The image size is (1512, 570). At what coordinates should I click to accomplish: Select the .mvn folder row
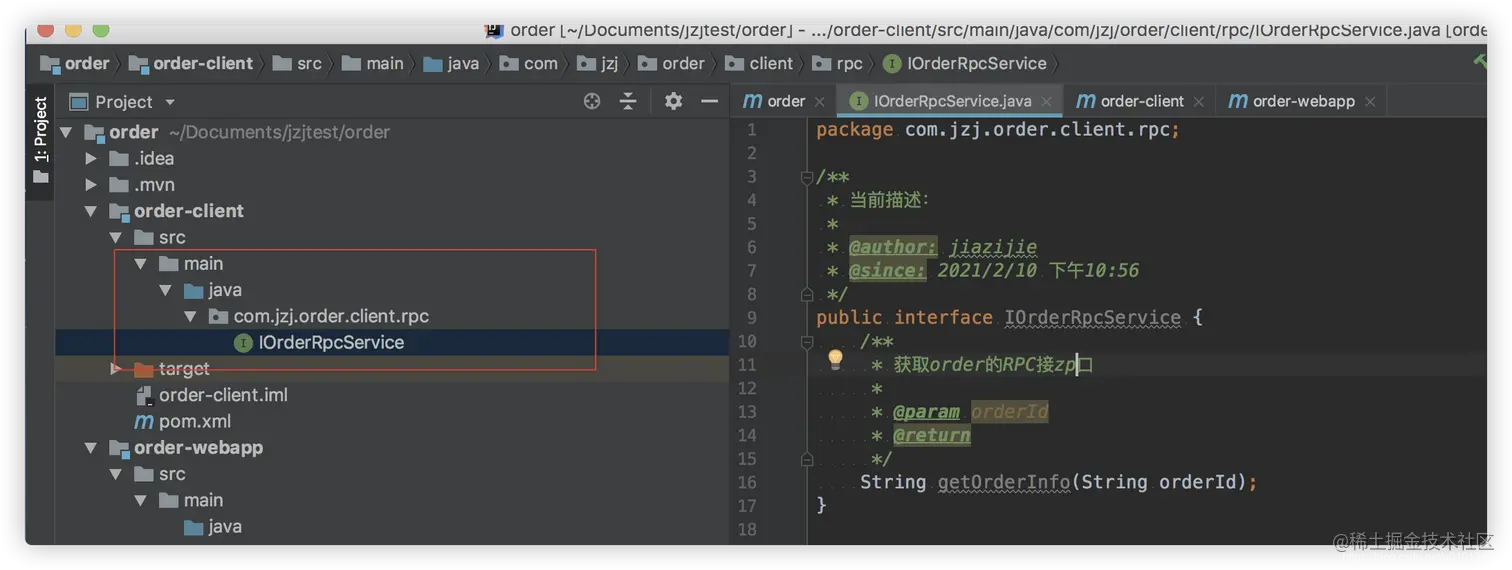click(x=391, y=185)
